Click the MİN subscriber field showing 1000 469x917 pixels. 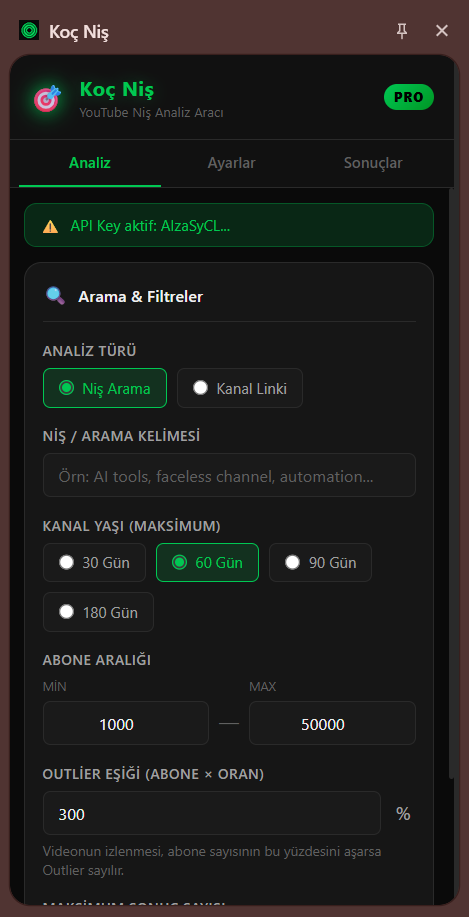click(126, 723)
